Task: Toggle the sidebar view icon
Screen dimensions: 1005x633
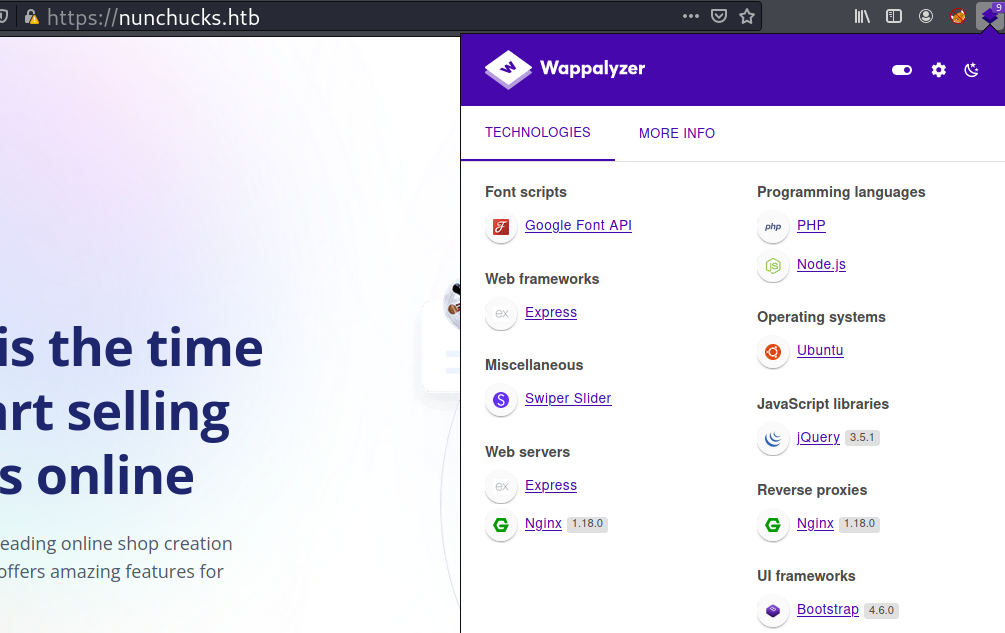Action: point(895,16)
